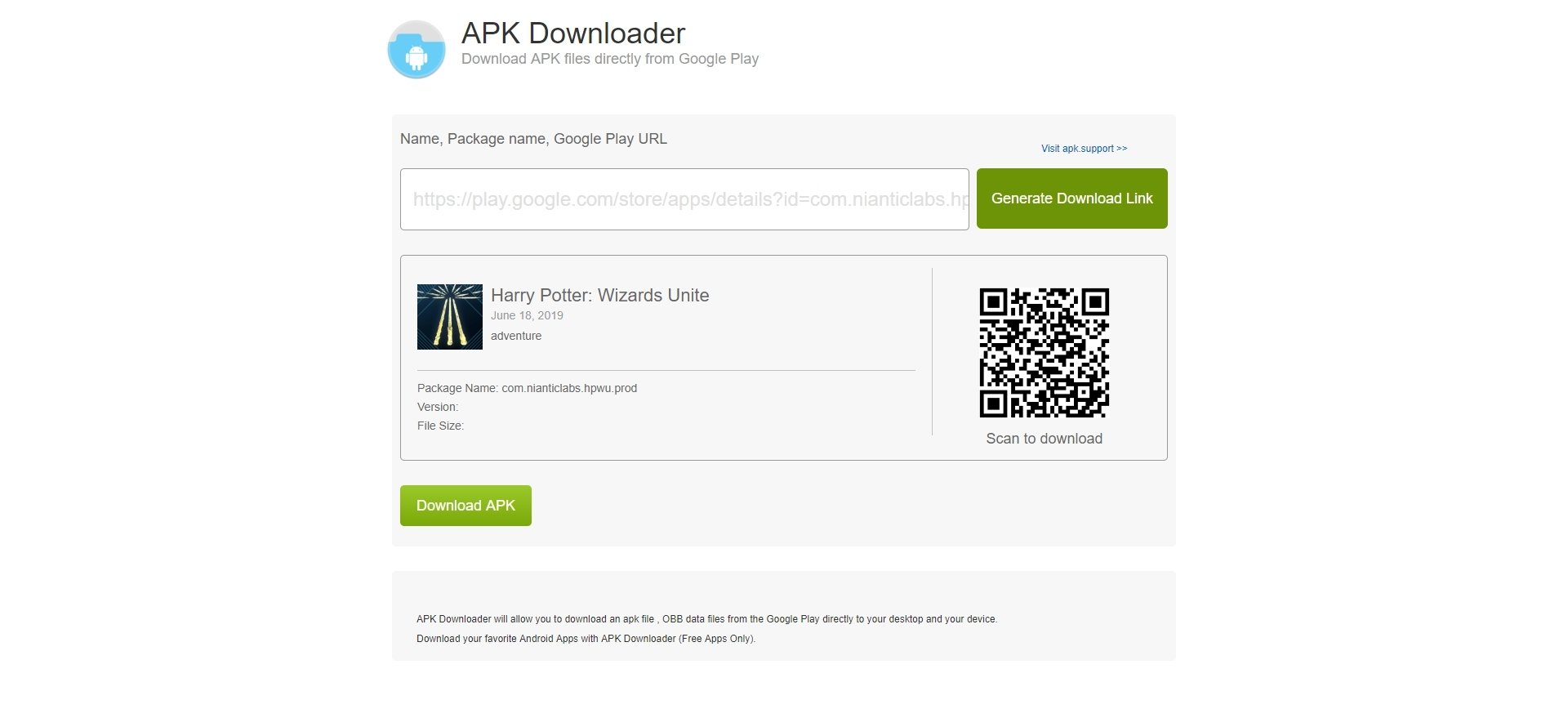Screen dimensions: 1568x727
Task: Select the File Size label text
Action: (x=440, y=426)
